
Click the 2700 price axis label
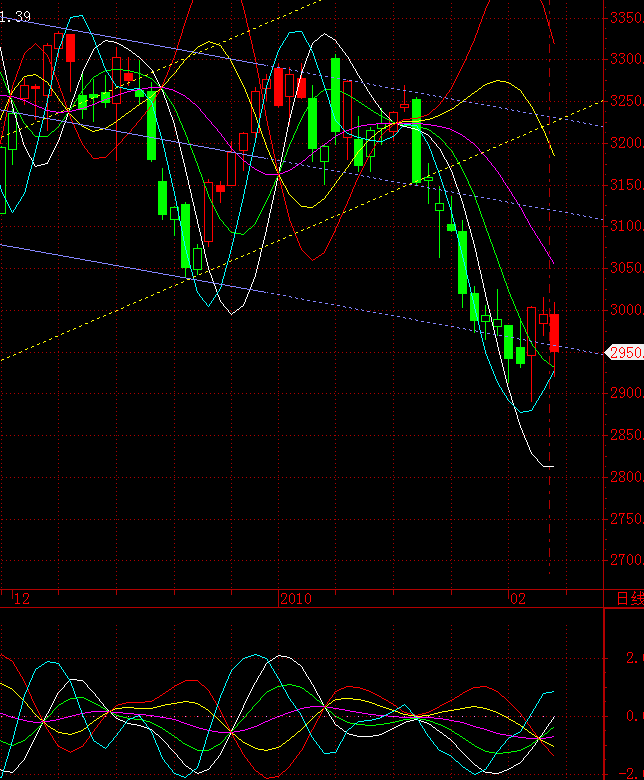pos(627,561)
